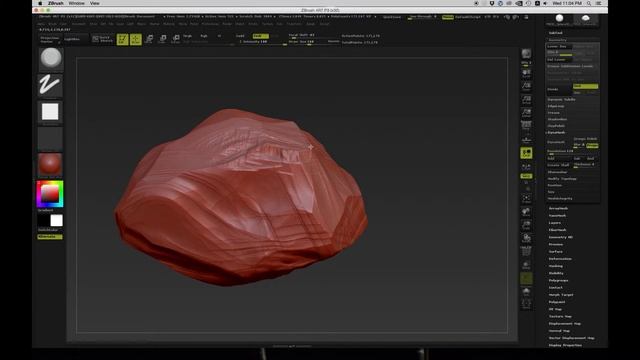Toggle the Mrgb mode
640x360 pixels.
pos(187,36)
